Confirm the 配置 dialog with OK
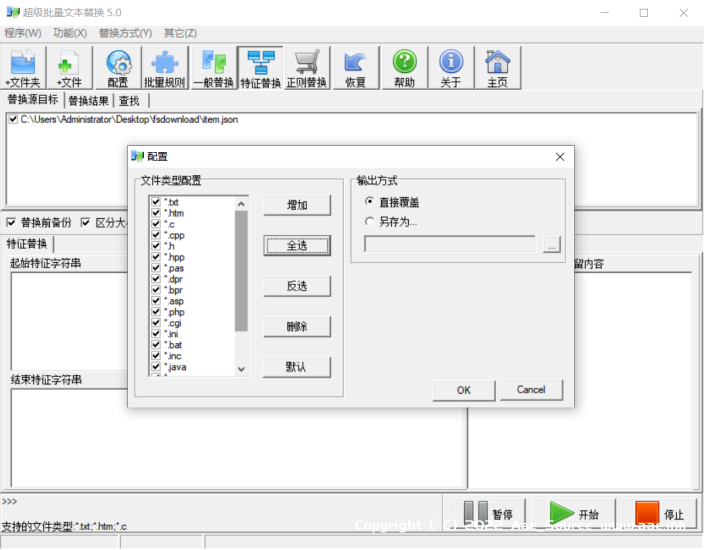The width and height of the screenshot is (704, 550). pos(464,390)
